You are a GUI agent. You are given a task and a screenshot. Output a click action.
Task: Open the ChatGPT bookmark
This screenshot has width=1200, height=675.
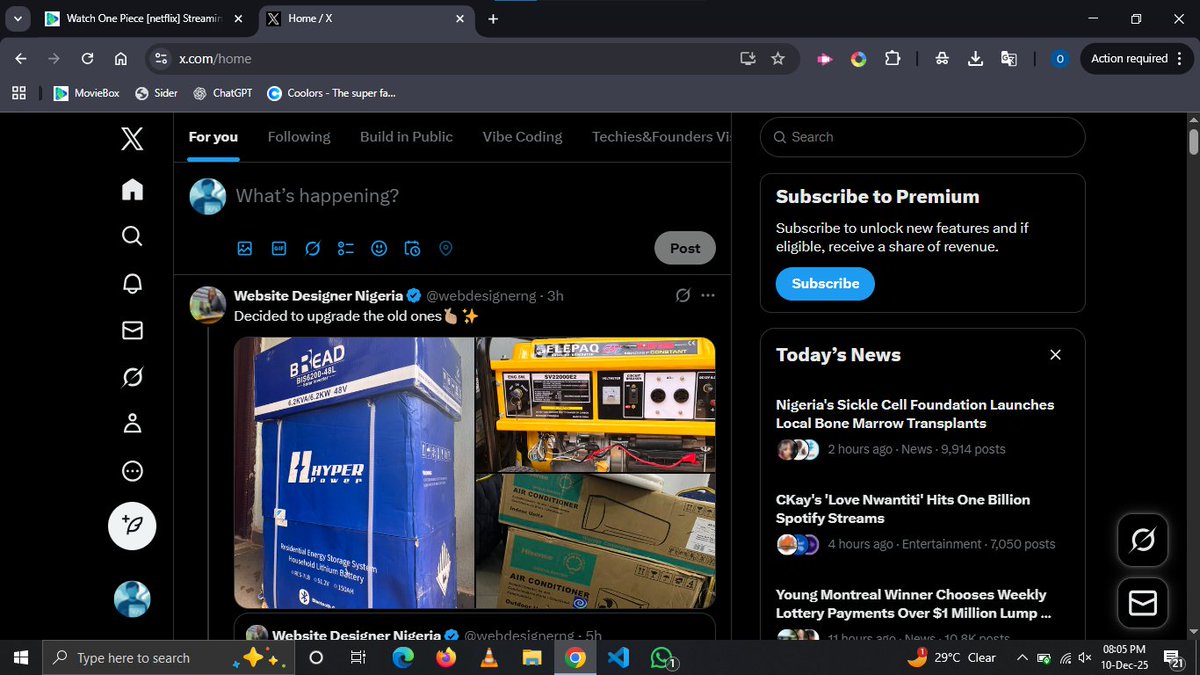(221, 93)
